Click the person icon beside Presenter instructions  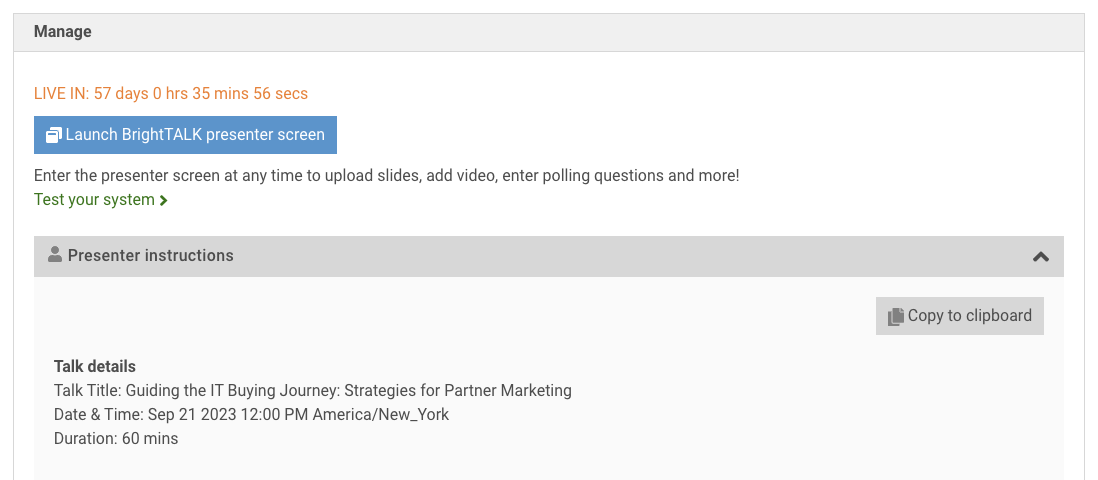point(55,255)
